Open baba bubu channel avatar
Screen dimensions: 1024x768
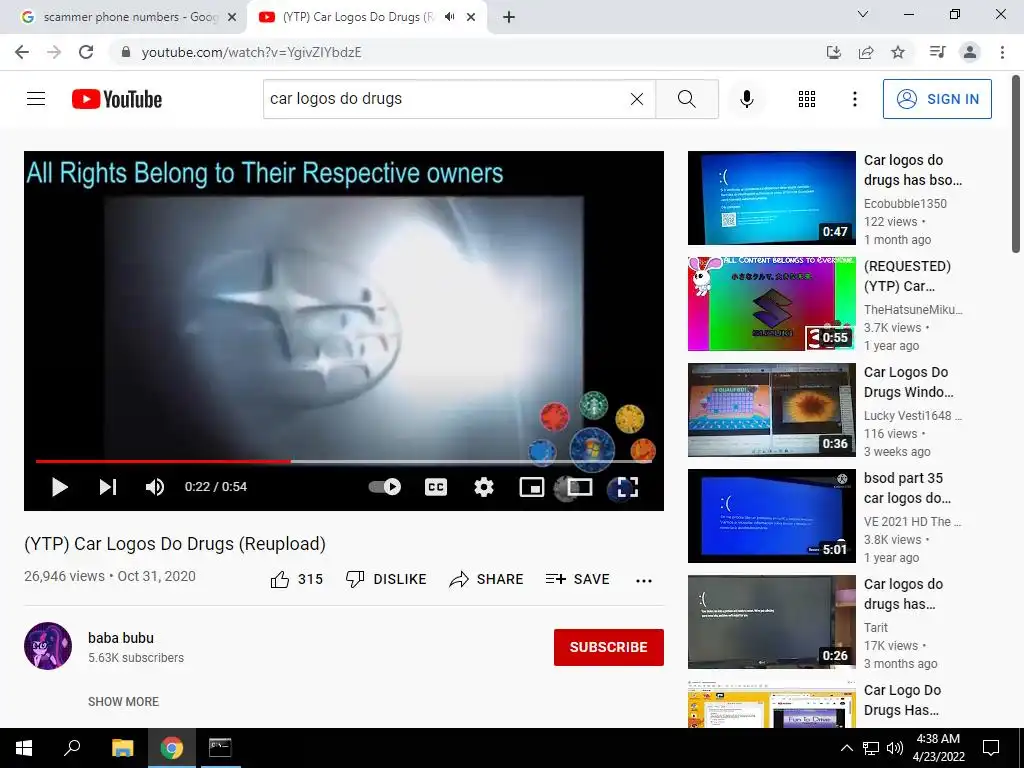(48, 646)
